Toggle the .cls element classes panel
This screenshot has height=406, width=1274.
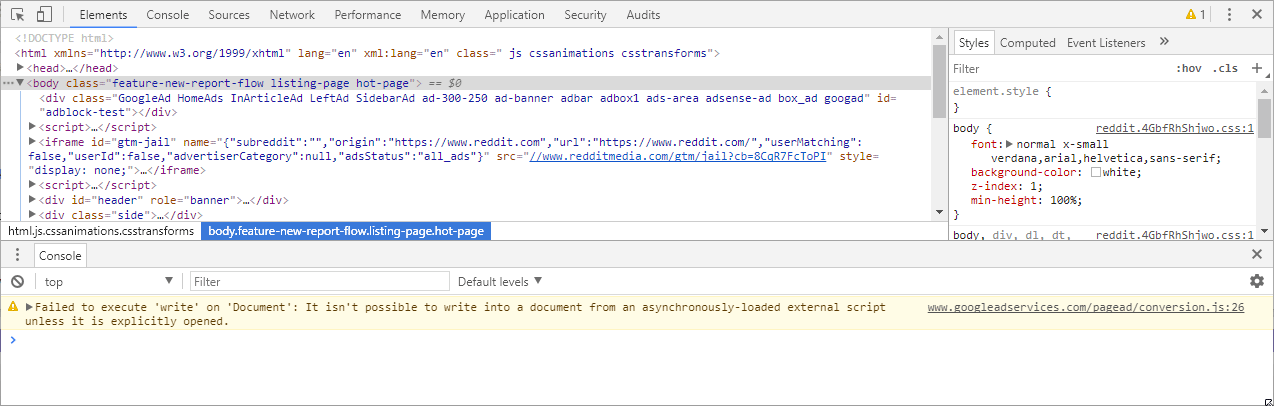pyautogui.click(x=1224, y=69)
